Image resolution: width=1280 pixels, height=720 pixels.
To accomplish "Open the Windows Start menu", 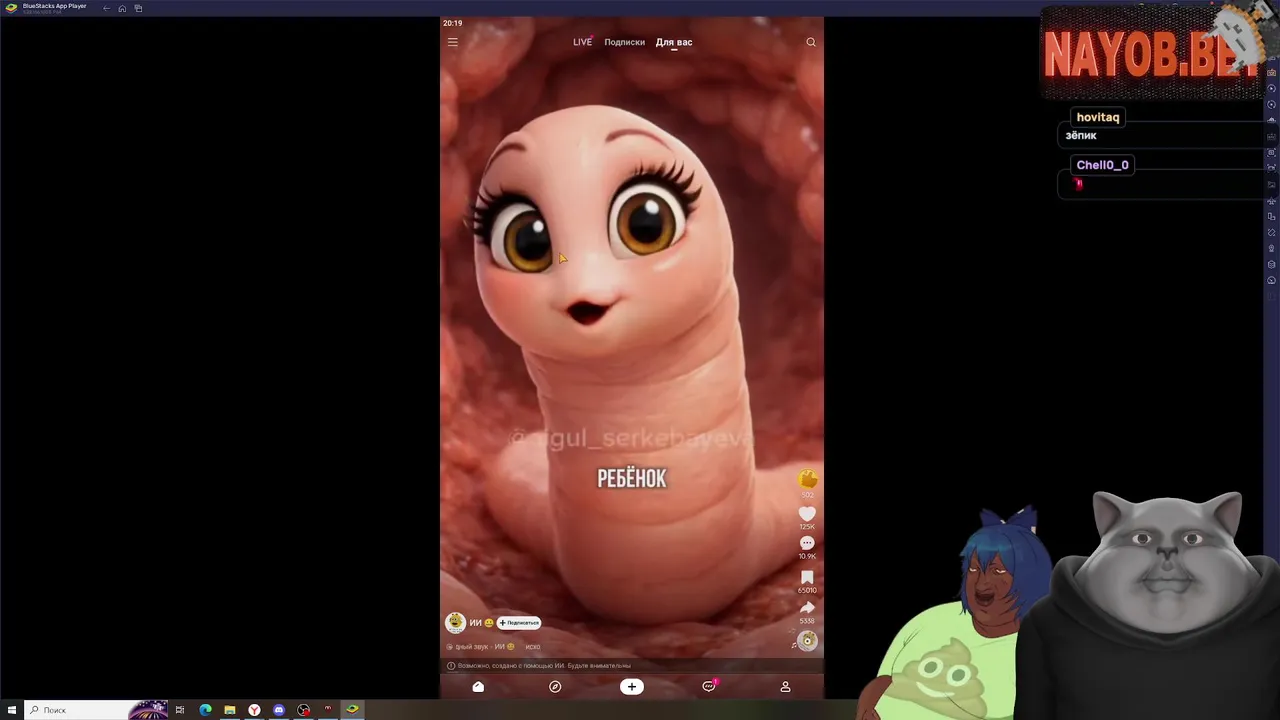I will point(12,710).
